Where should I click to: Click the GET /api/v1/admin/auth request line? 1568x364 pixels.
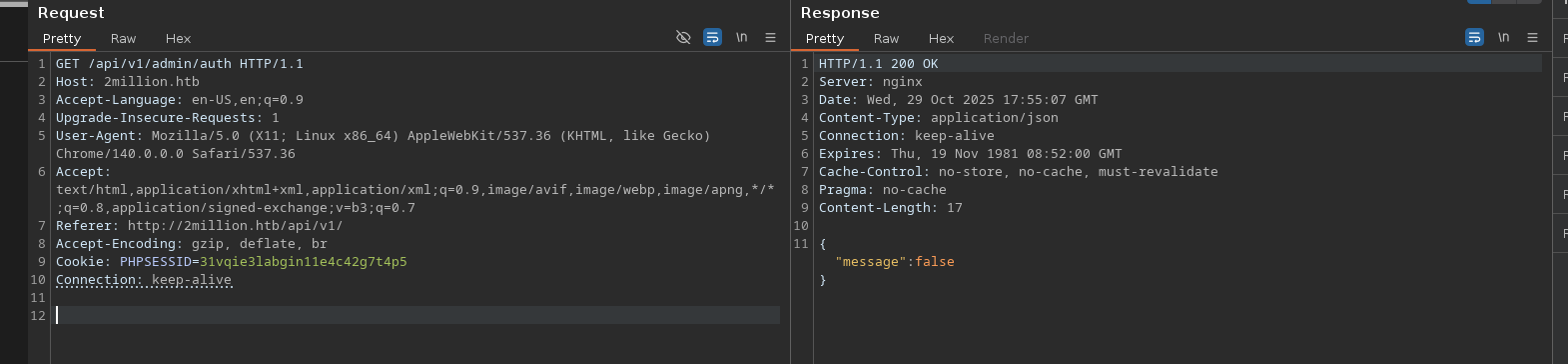179,63
